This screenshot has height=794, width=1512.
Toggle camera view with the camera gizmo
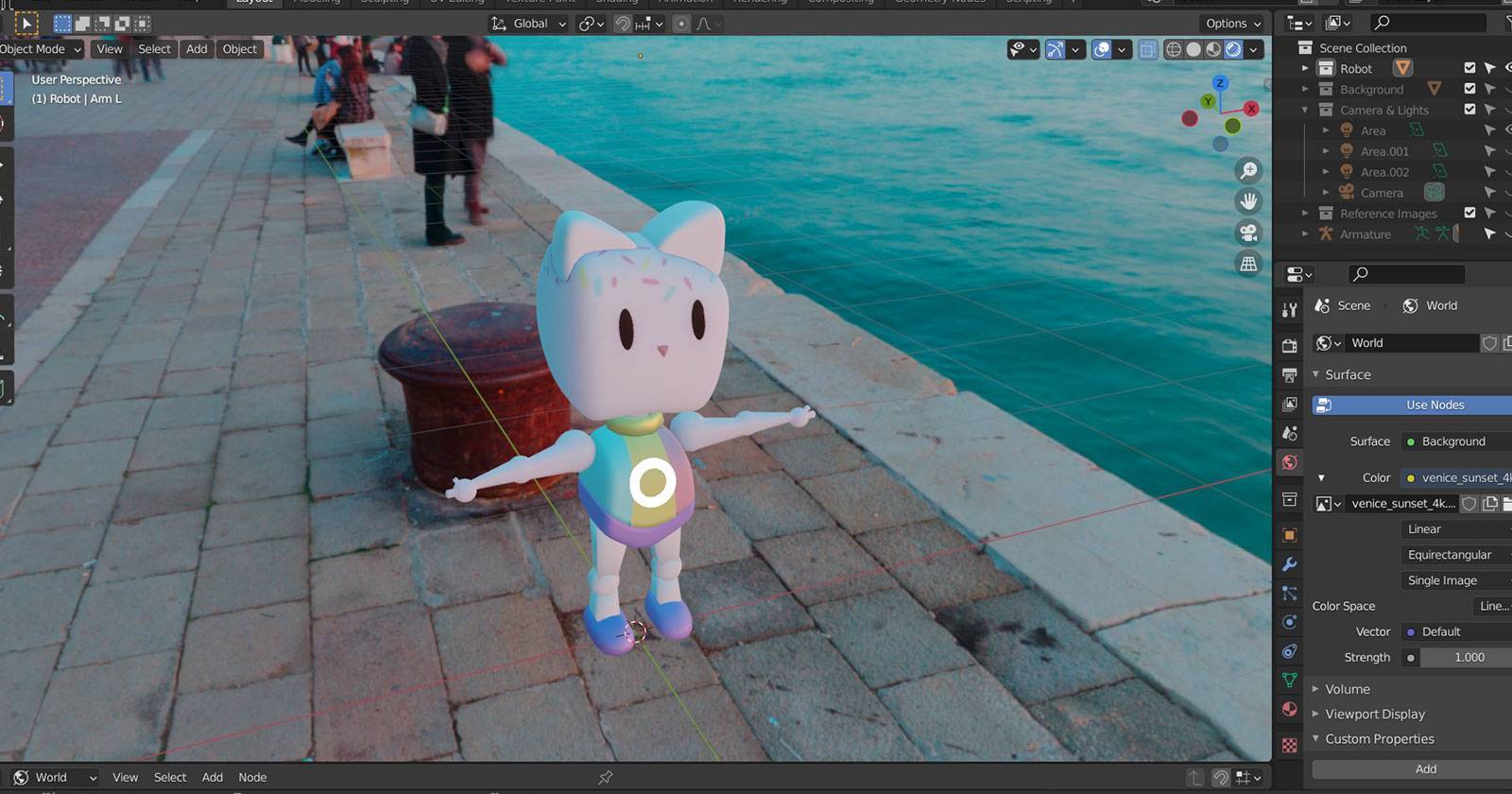(1248, 233)
